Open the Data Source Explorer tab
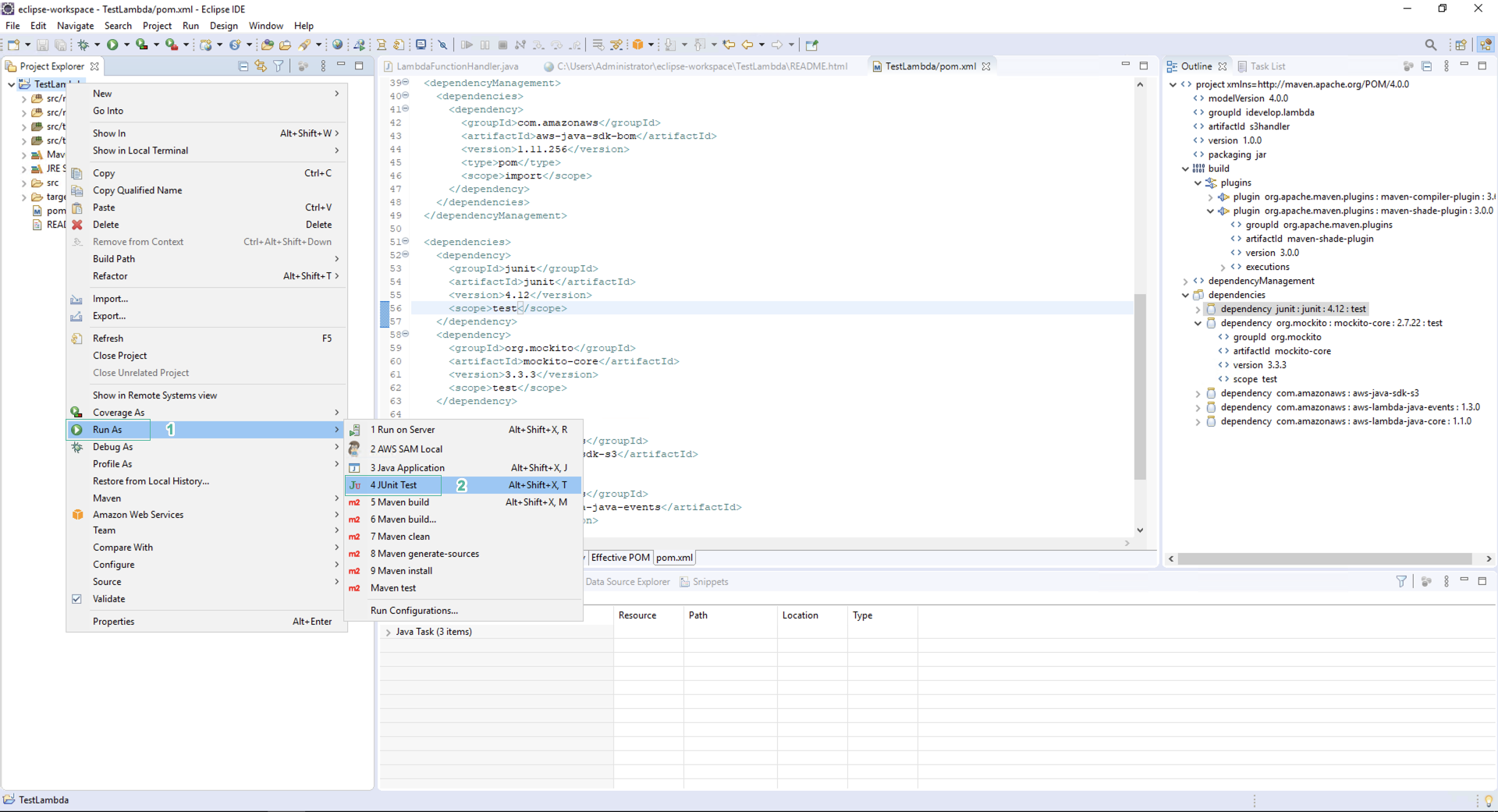 click(627, 582)
